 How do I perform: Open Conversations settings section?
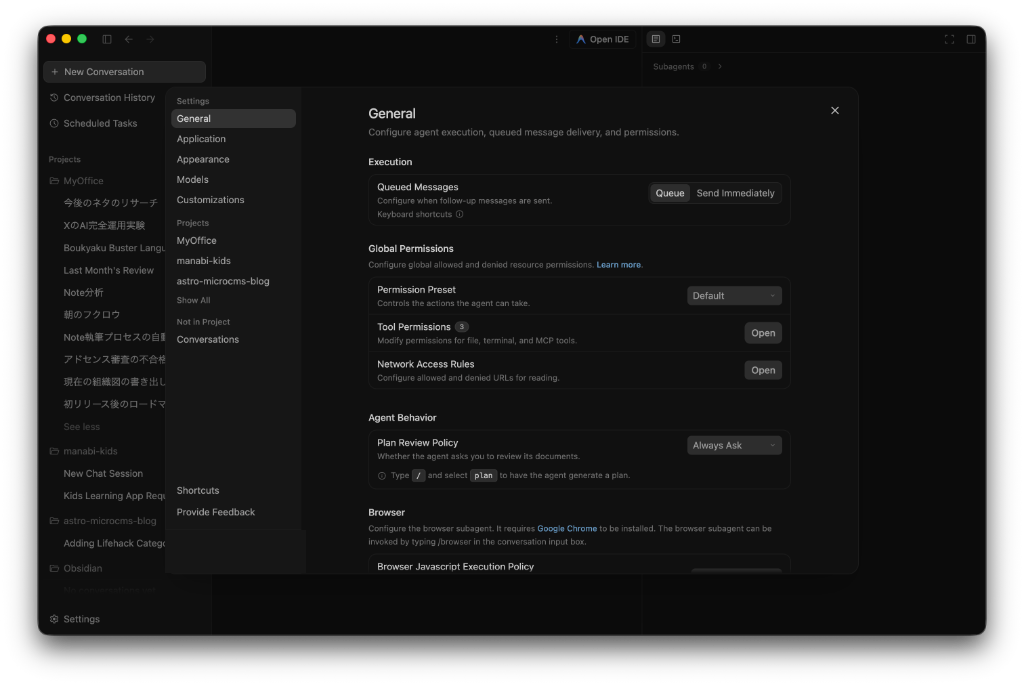click(x=208, y=340)
